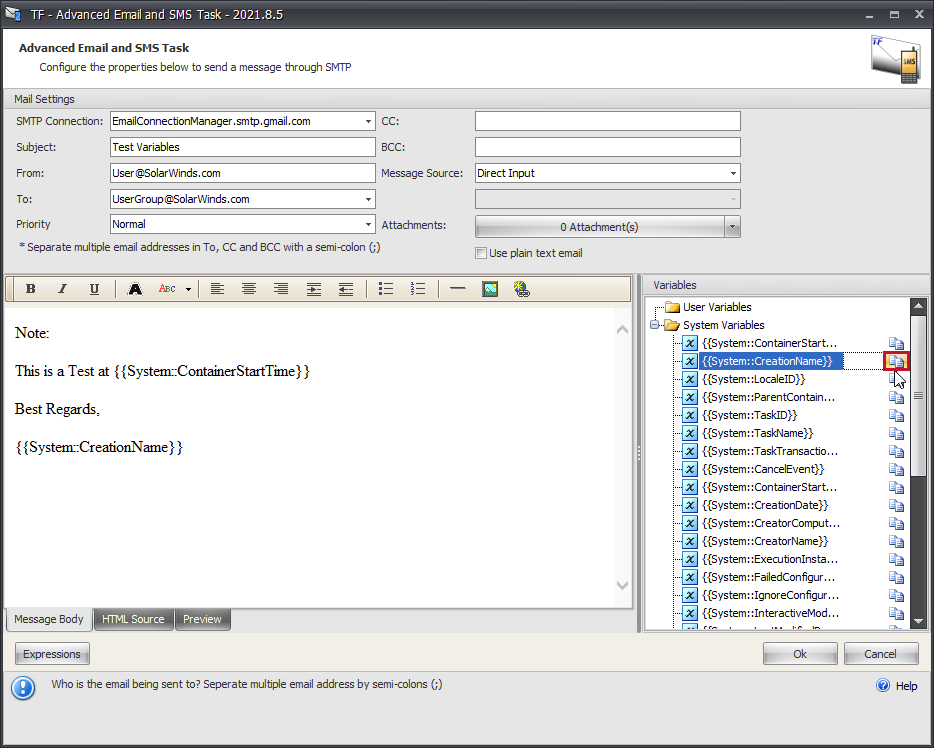The image size is (934, 748).
Task: Insert an image into the message body
Action: click(489, 289)
